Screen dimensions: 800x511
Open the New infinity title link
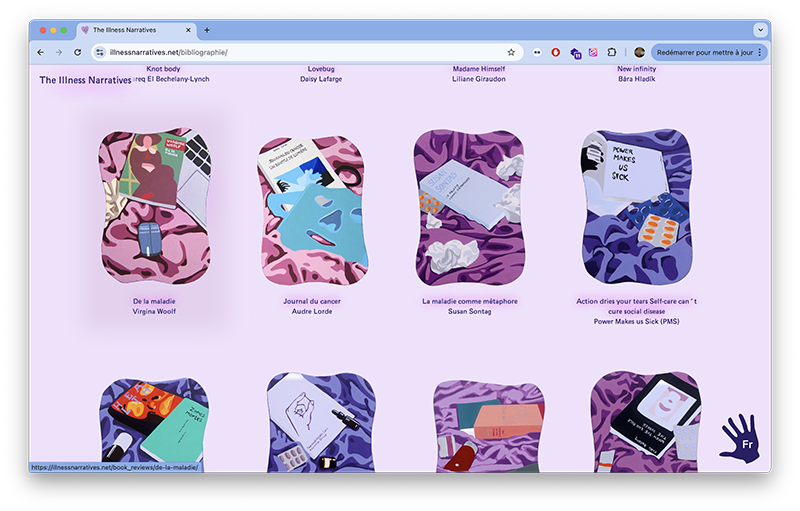(x=637, y=69)
